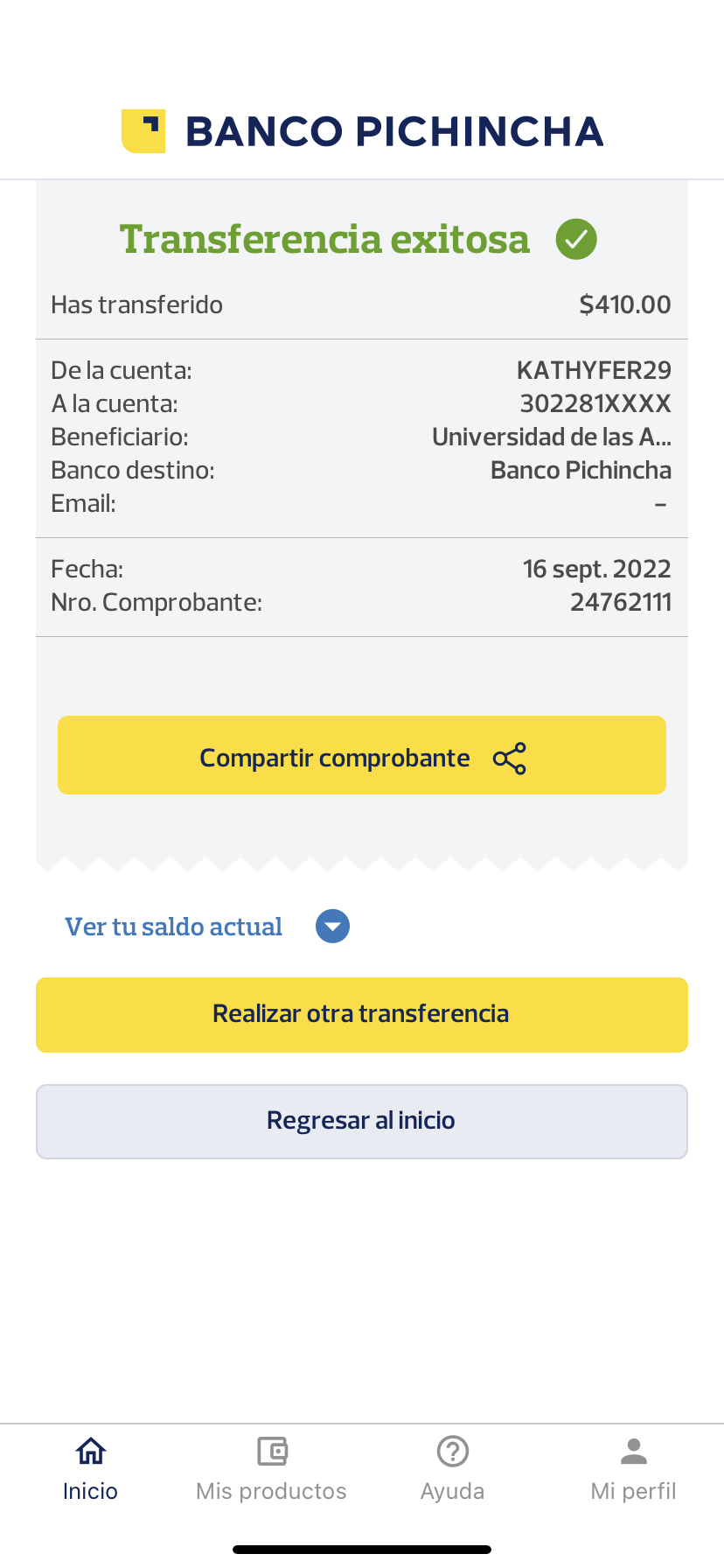Tap the date 16 sept. 2022
The height and width of the screenshot is (1568, 724).
pos(597,569)
